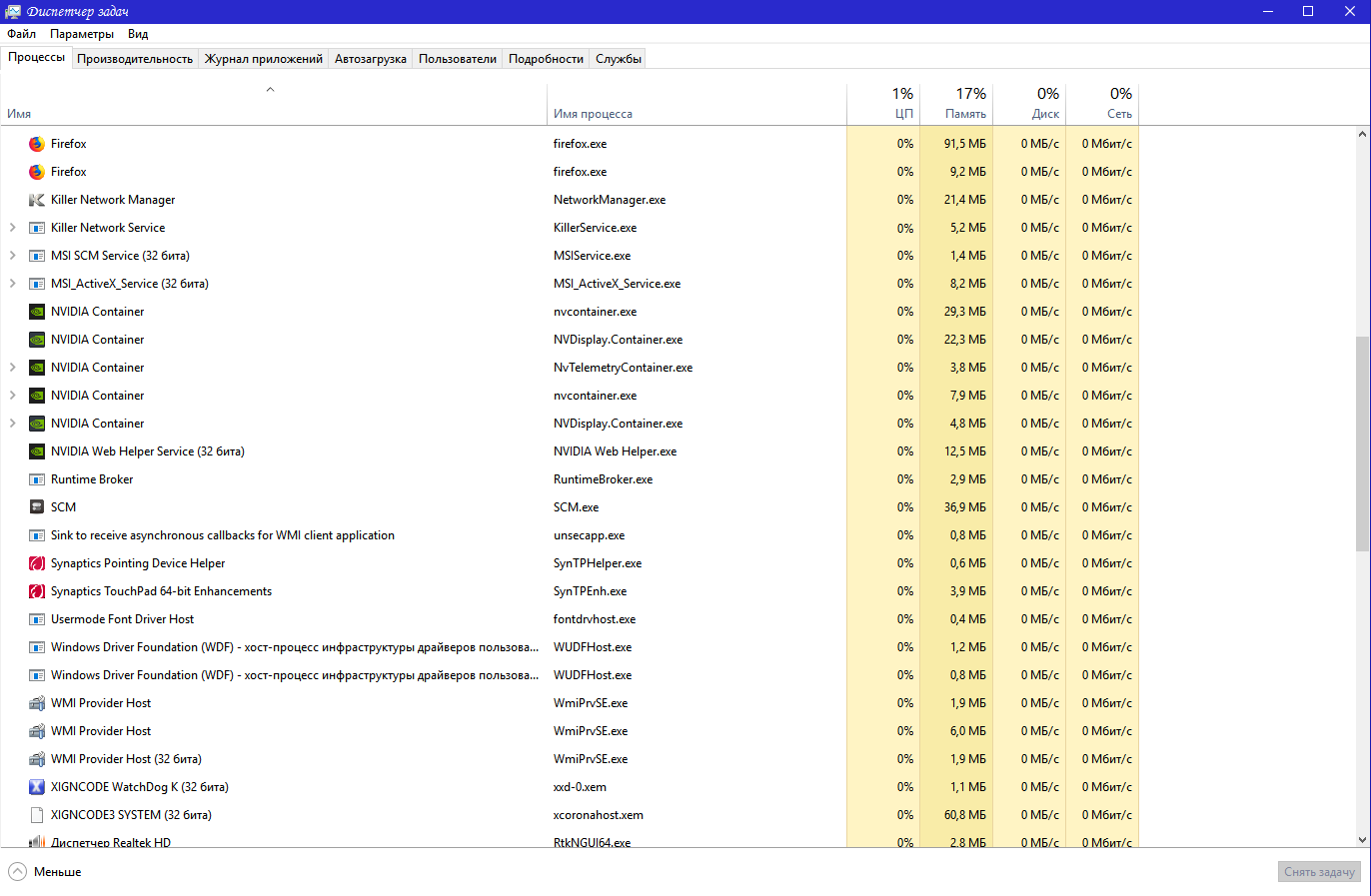Click the xxd-0.xem cell

pos(580,787)
